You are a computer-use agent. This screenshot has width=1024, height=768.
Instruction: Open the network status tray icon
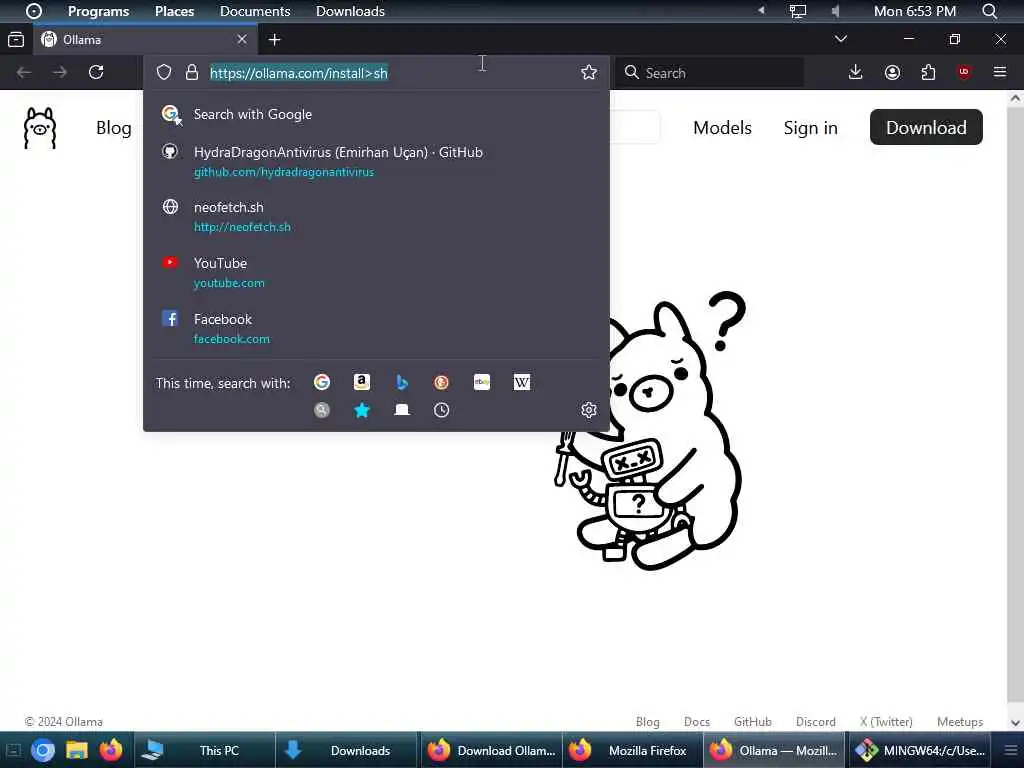tap(797, 11)
